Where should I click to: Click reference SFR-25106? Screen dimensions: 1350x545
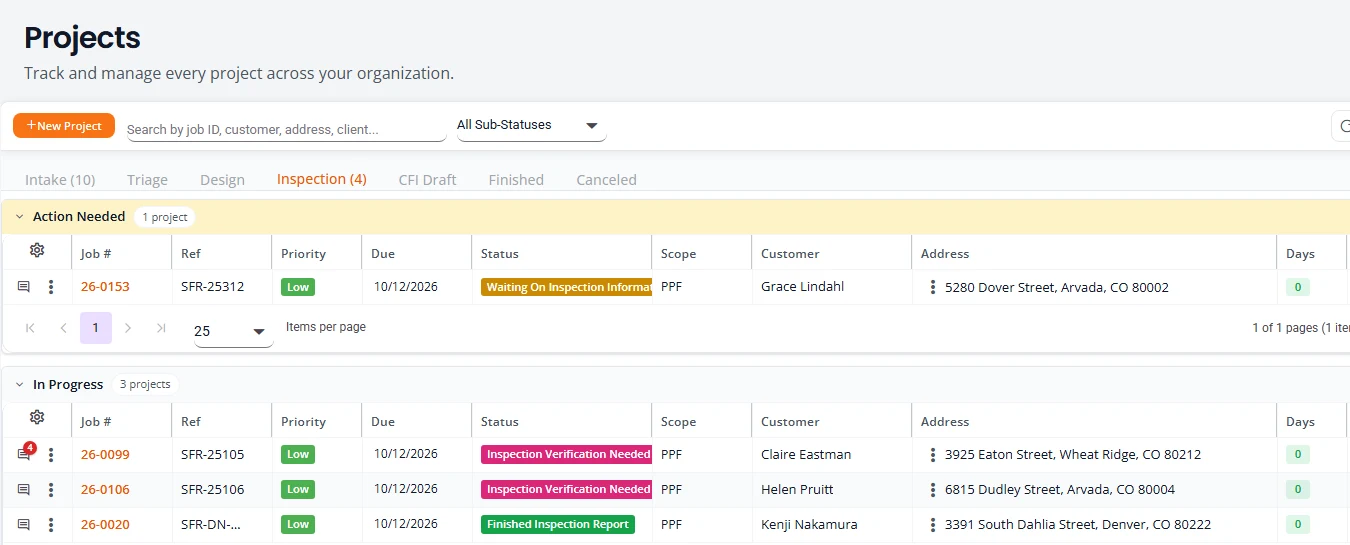(x=212, y=490)
